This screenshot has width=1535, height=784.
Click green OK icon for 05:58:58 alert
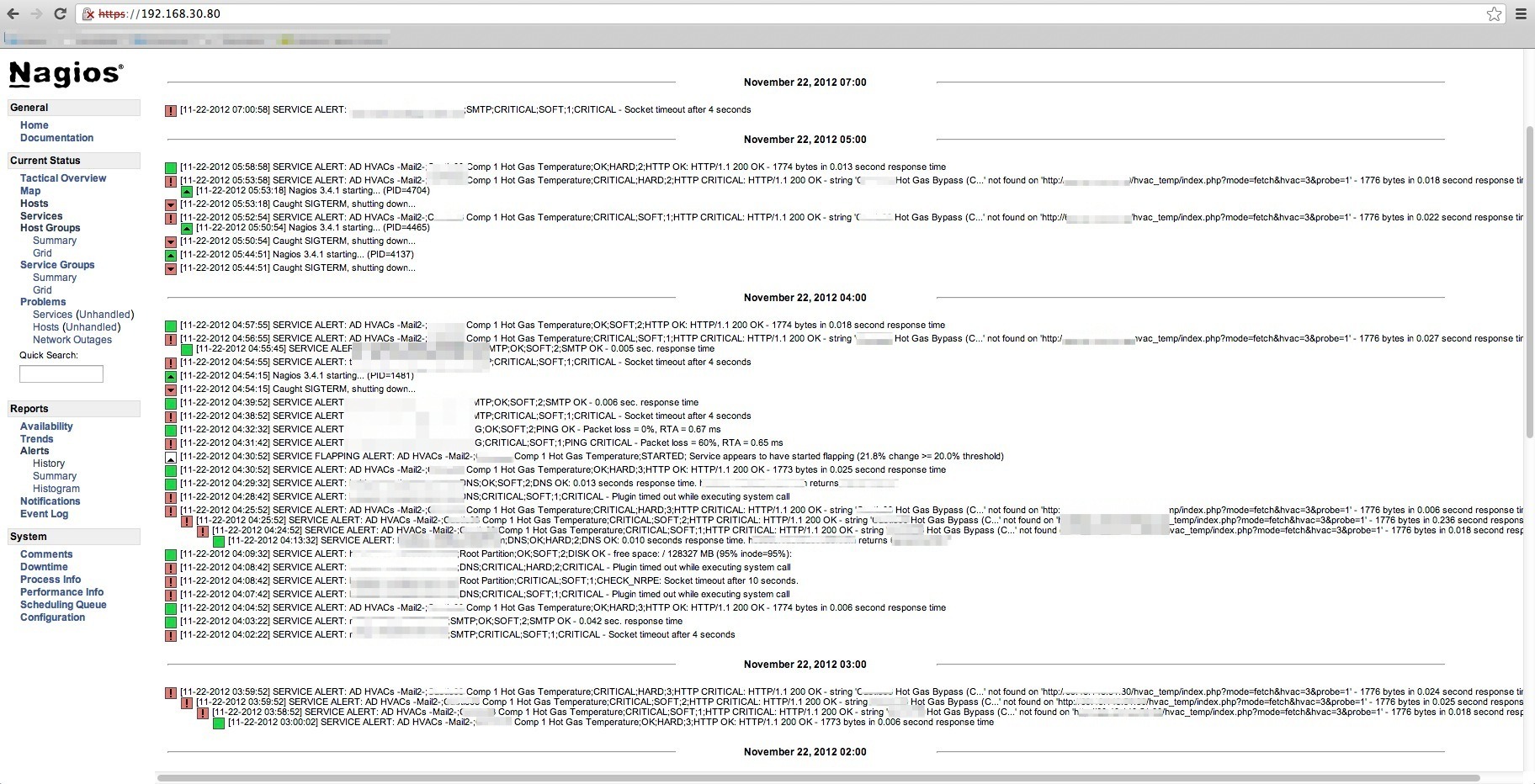click(171, 167)
